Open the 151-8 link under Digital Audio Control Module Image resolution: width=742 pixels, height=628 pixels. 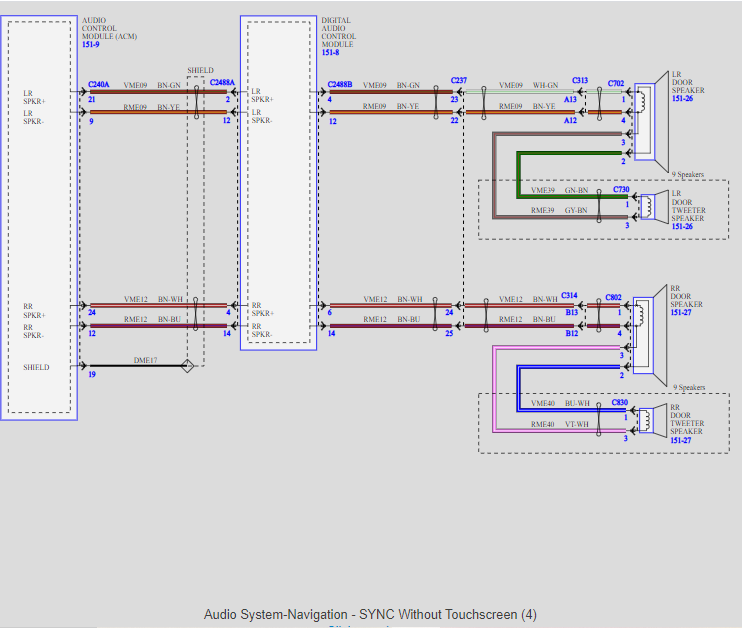(330, 53)
